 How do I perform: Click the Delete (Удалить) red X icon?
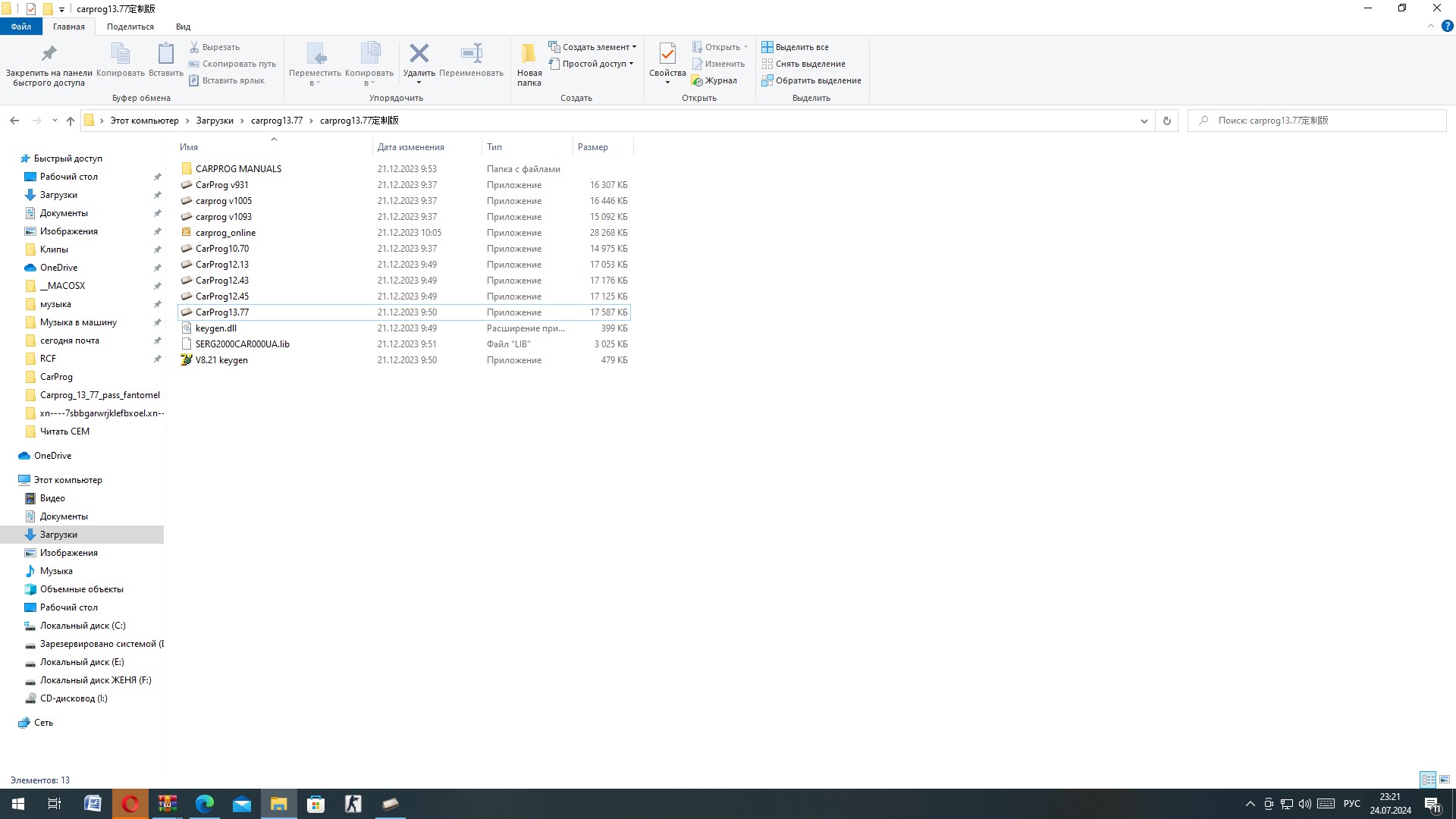419,54
